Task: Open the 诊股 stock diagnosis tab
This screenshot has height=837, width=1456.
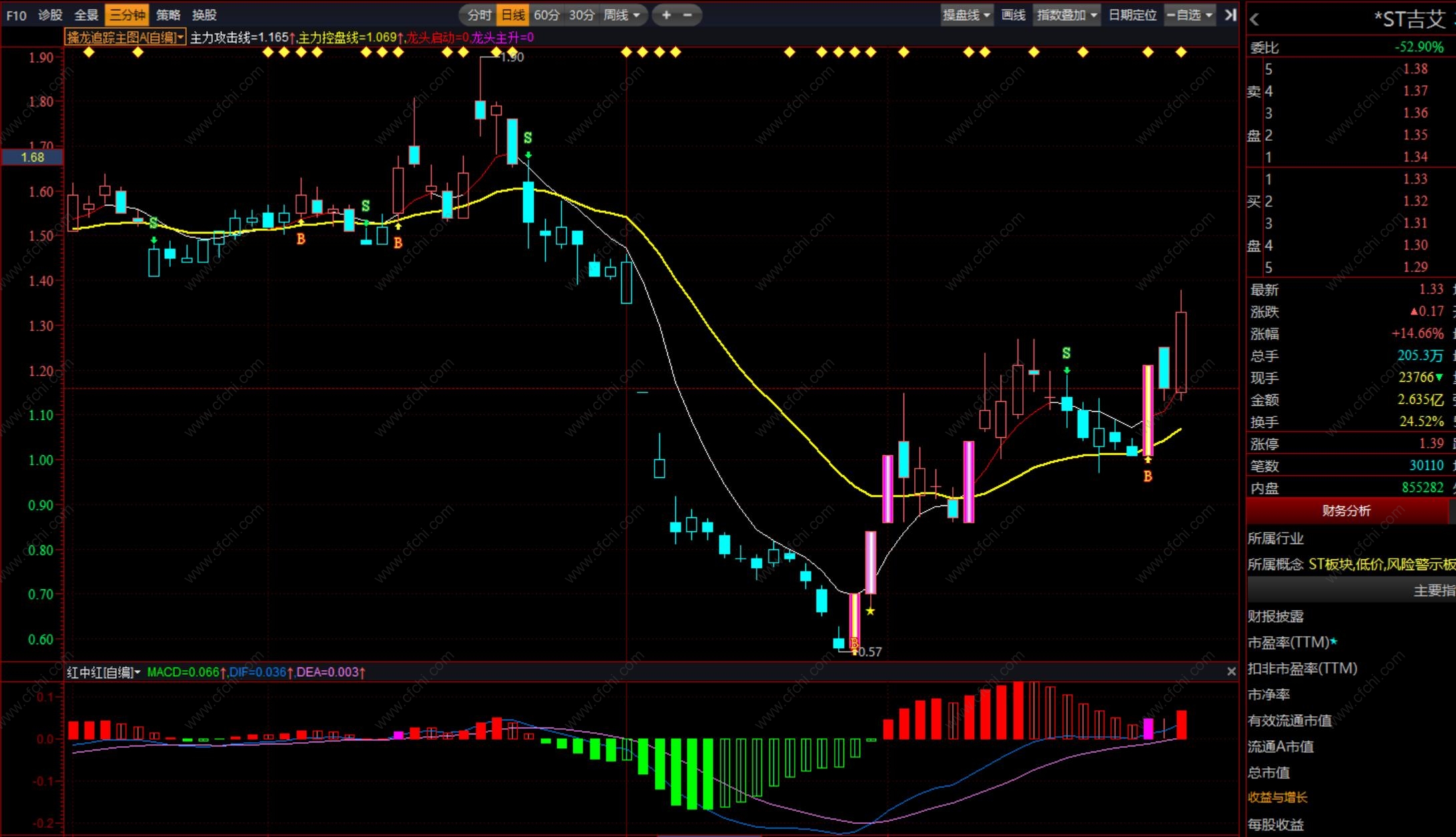Action: [x=50, y=15]
